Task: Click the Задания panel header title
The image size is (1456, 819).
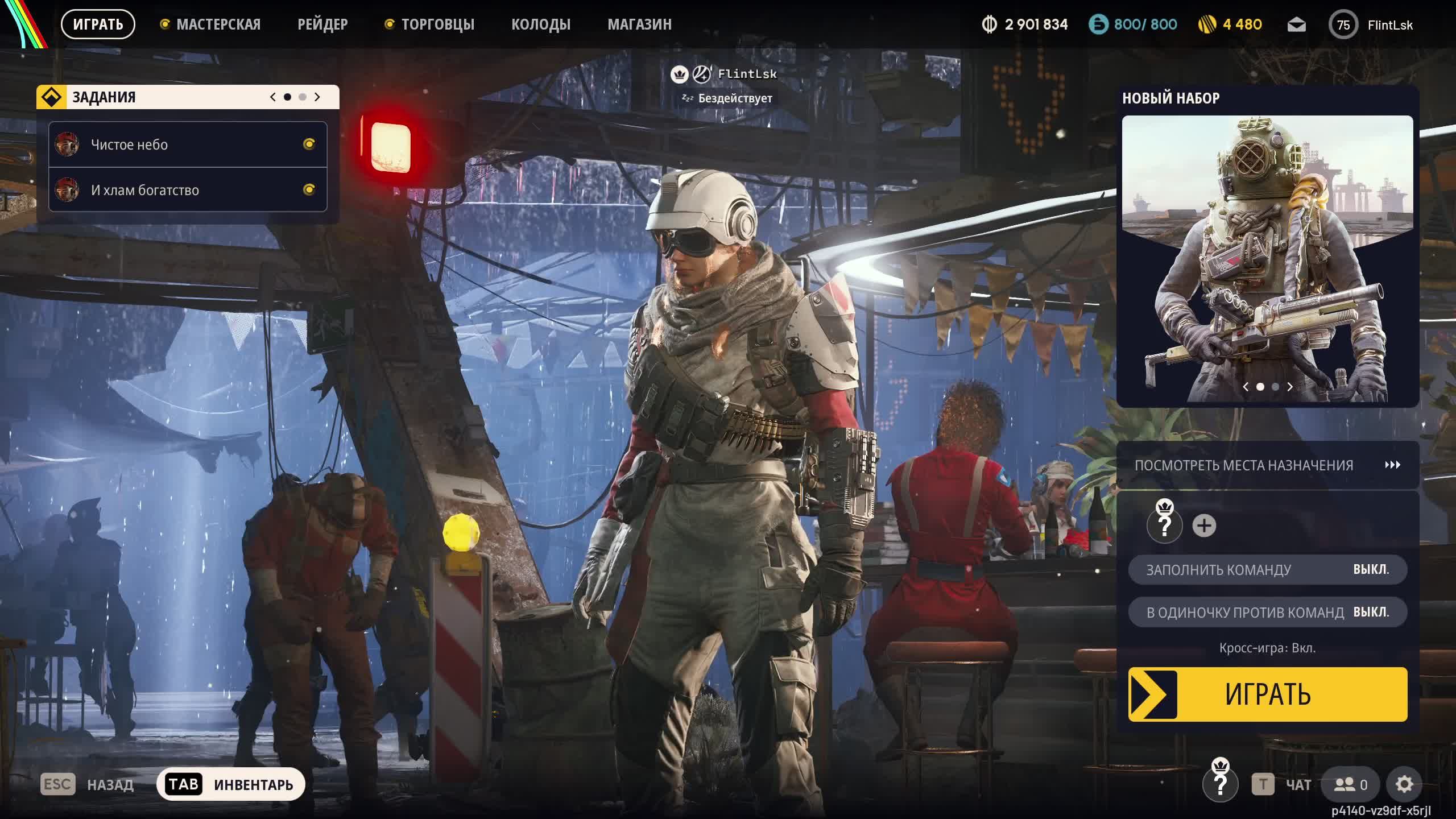Action: 104,97
